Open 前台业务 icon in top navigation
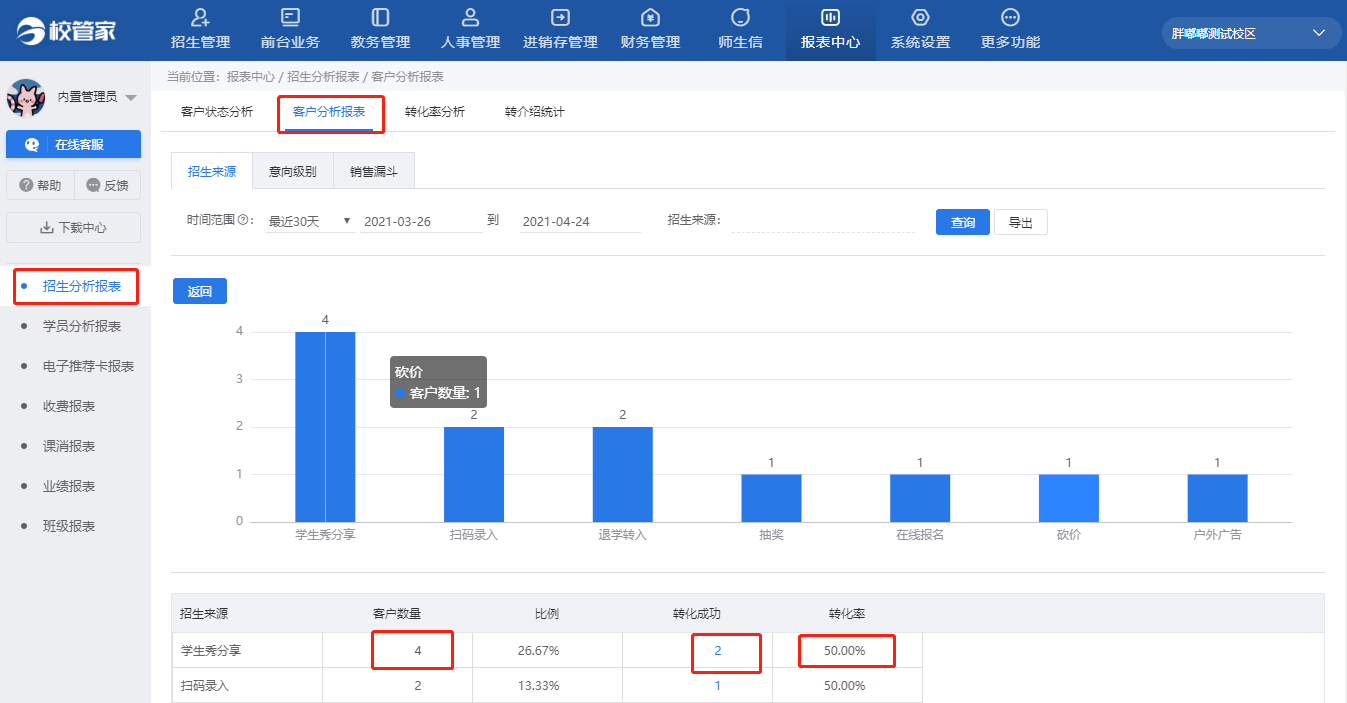This screenshot has height=703, width=1347. (x=290, y=17)
